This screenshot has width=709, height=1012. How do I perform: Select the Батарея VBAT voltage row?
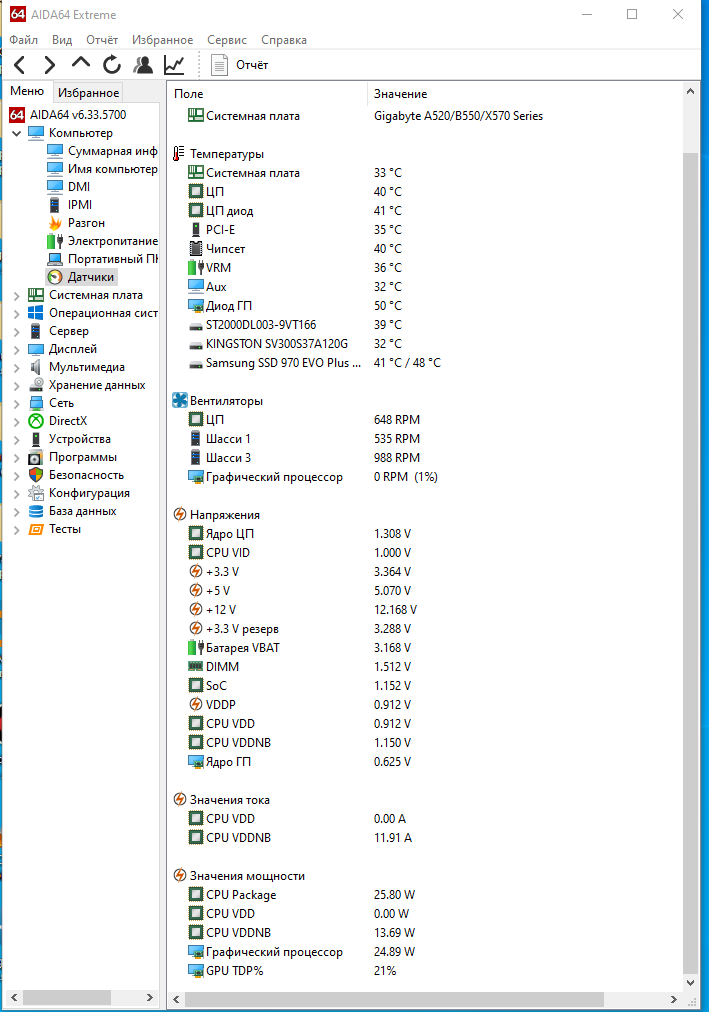click(424, 647)
